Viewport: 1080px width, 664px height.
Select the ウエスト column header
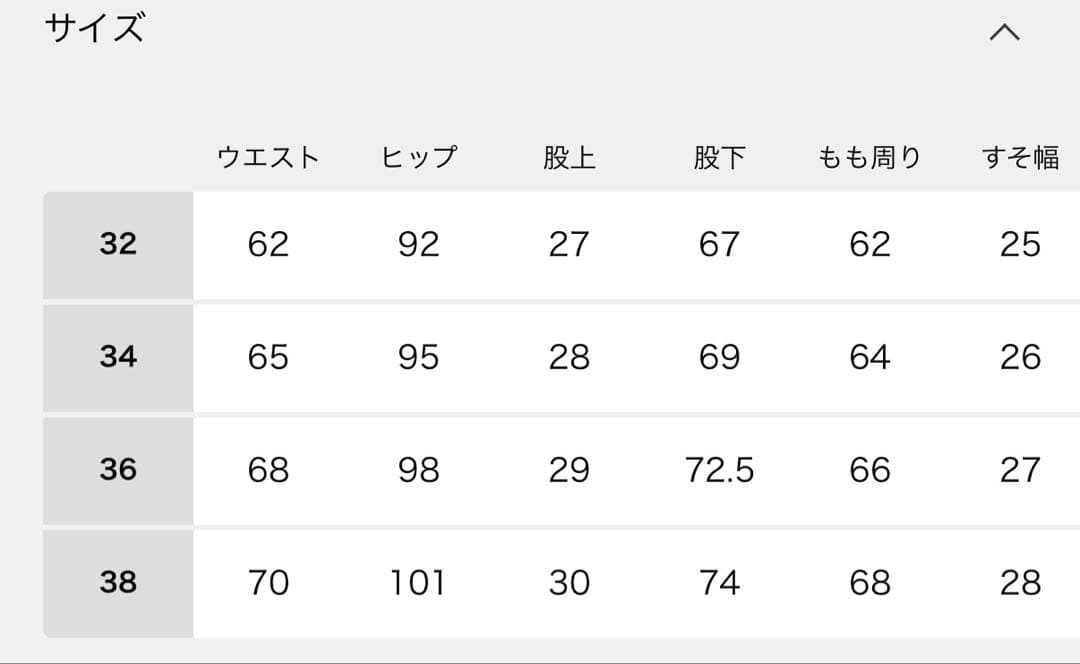pyautogui.click(x=268, y=156)
